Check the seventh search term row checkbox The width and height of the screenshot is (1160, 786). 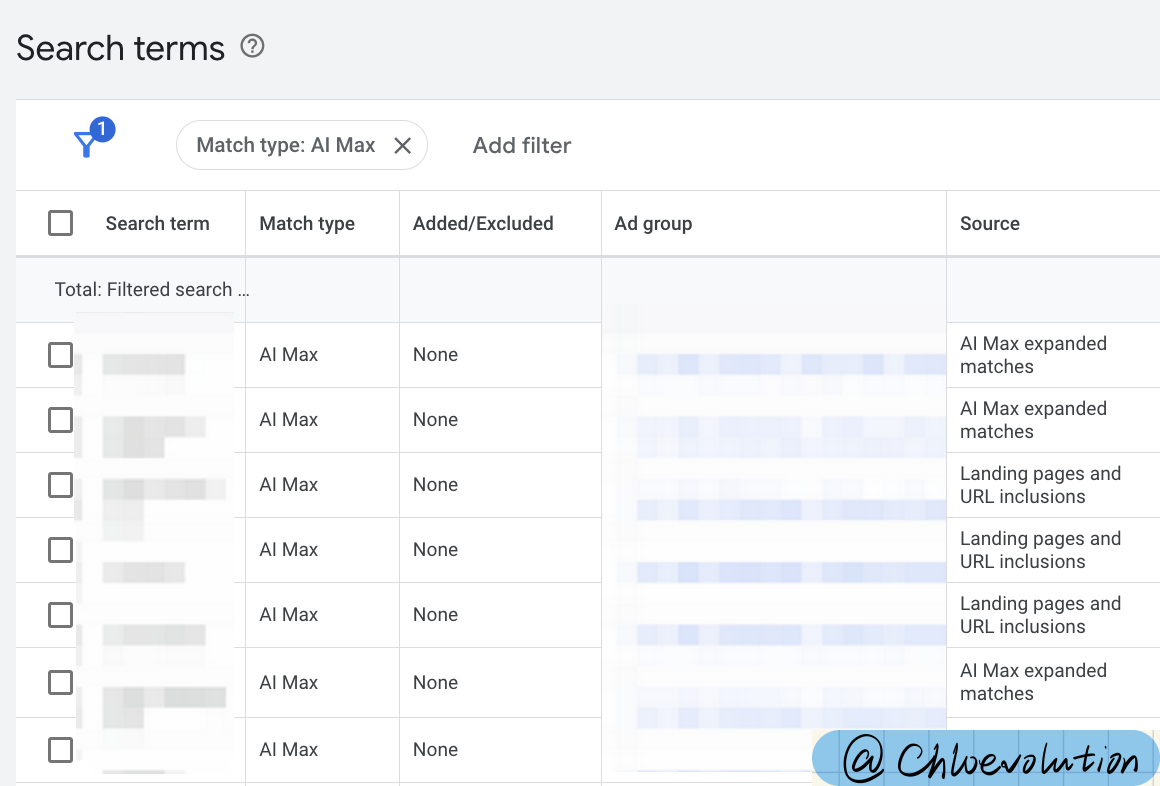coord(61,750)
